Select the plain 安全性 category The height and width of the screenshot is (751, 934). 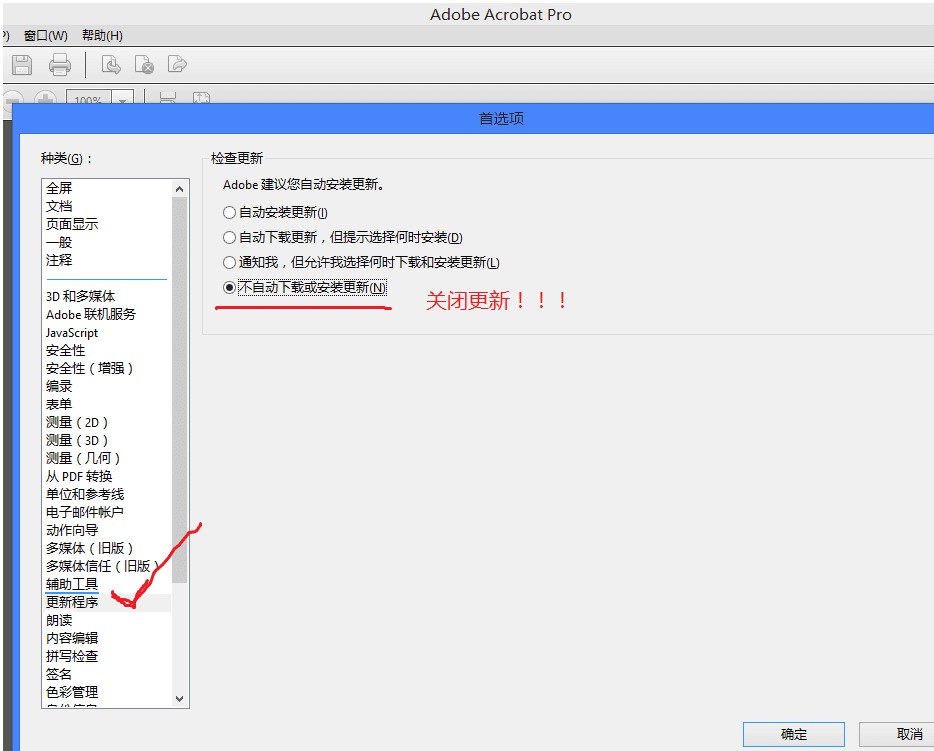66,350
